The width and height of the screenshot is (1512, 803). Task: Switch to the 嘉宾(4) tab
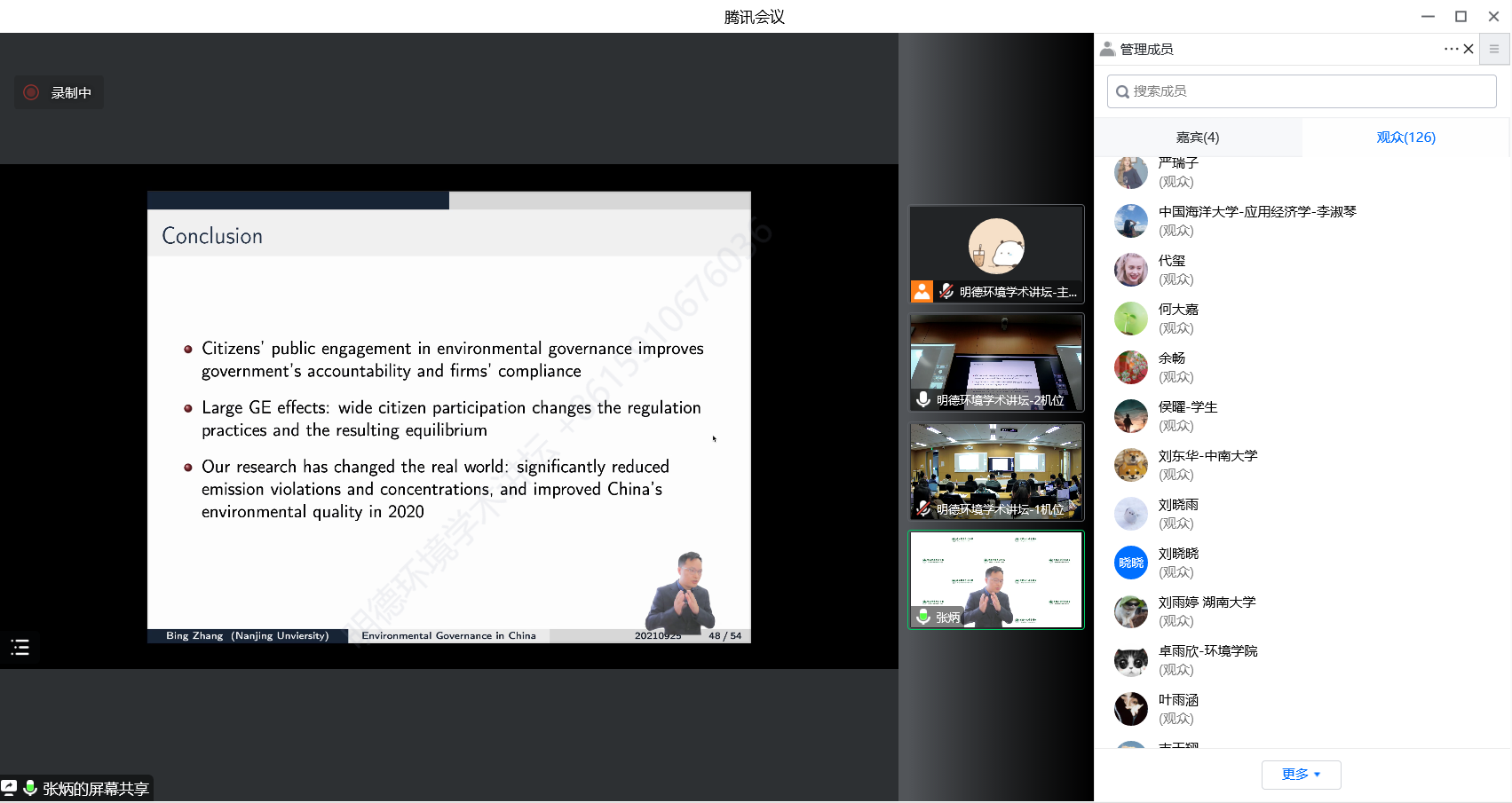click(1198, 138)
